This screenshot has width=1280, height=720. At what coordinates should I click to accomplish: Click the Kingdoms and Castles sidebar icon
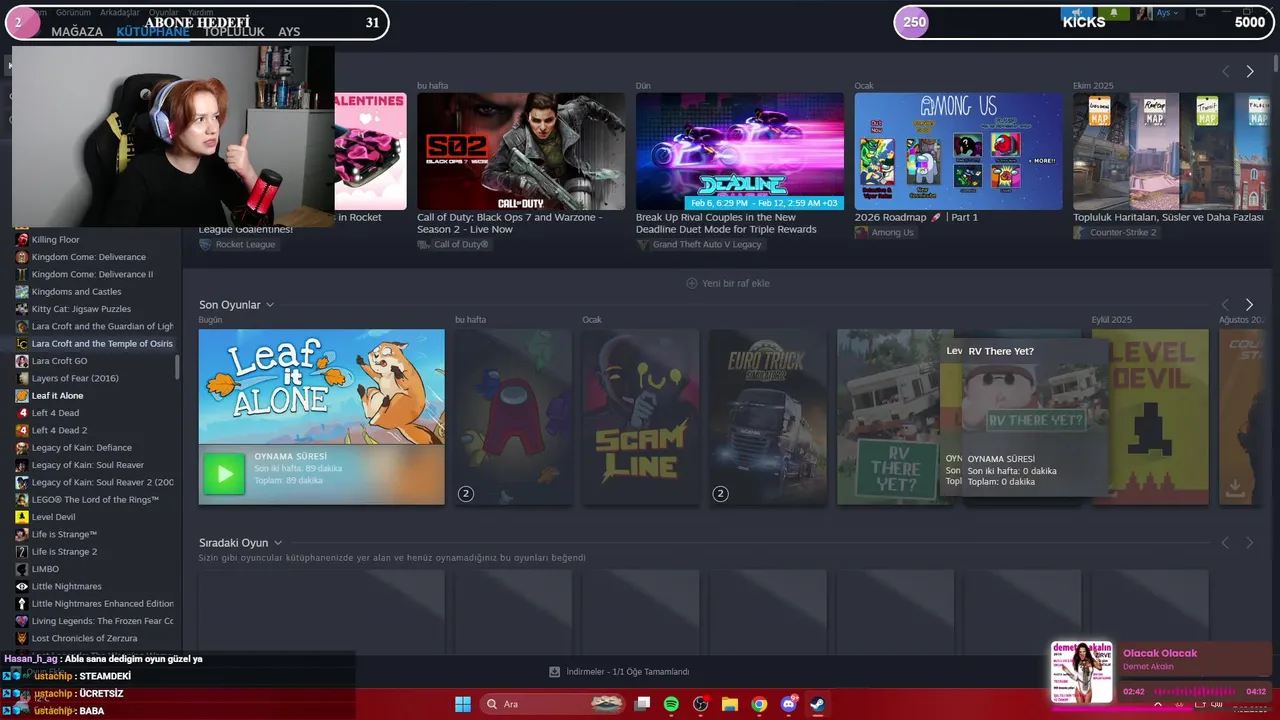click(22, 292)
